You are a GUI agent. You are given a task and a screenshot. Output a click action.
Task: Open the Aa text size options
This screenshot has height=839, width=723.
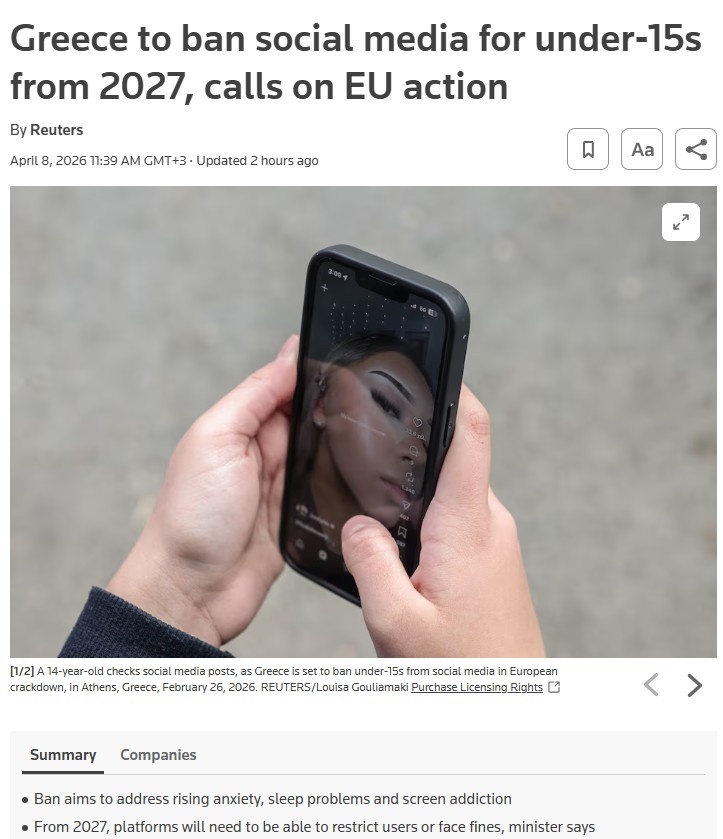click(x=642, y=149)
